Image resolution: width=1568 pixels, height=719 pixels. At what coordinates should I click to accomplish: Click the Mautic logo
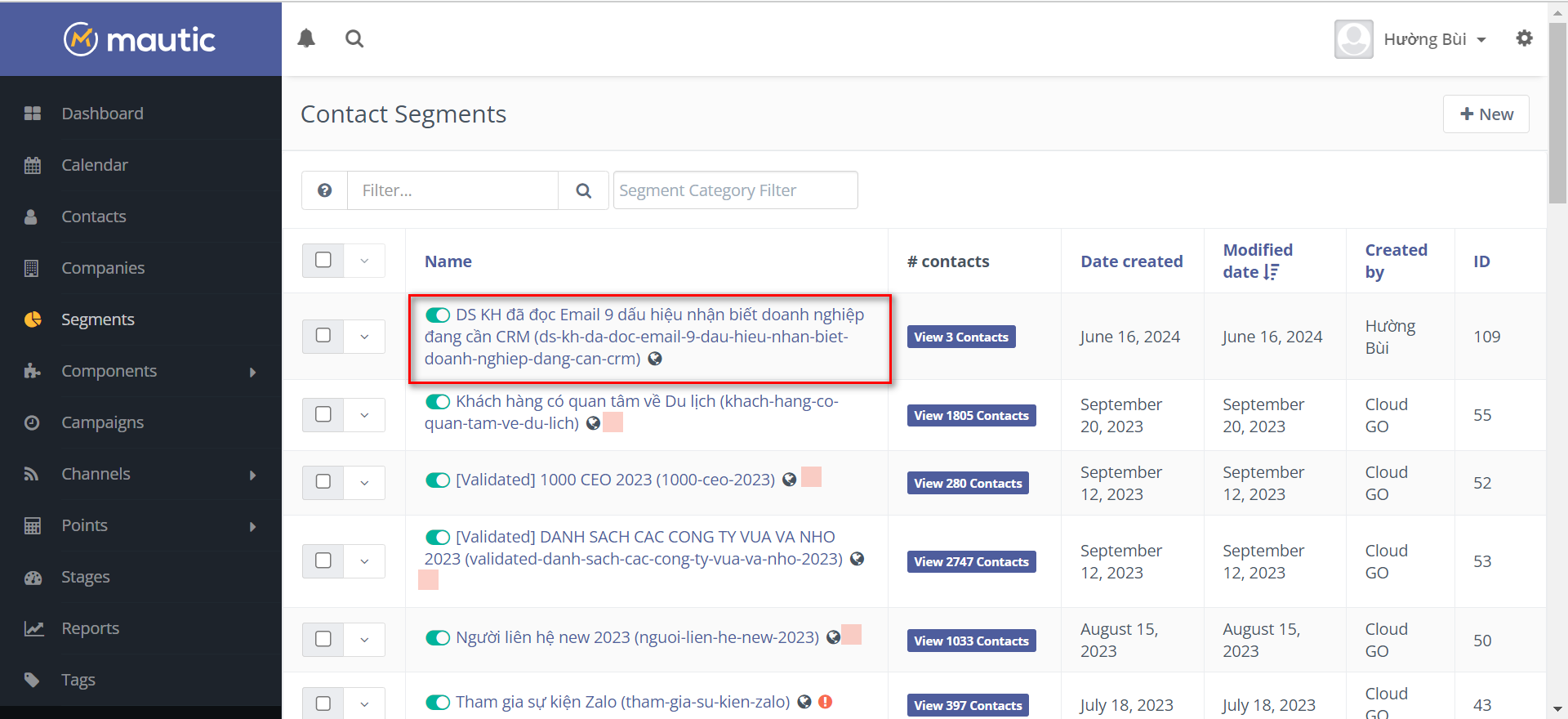pos(140,39)
